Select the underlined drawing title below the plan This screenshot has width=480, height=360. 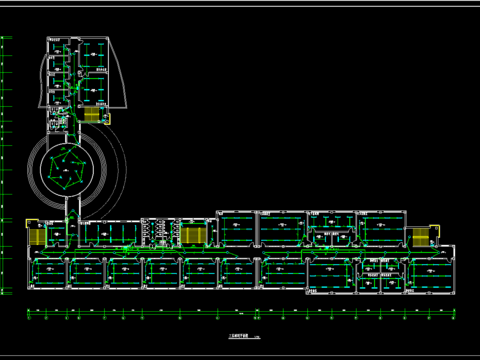coord(239,336)
